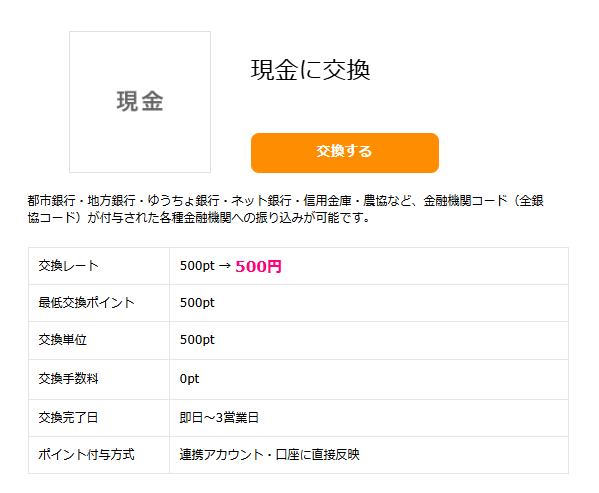Click the 現金に交換 heading
This screenshot has width=599, height=493.
tap(310, 70)
